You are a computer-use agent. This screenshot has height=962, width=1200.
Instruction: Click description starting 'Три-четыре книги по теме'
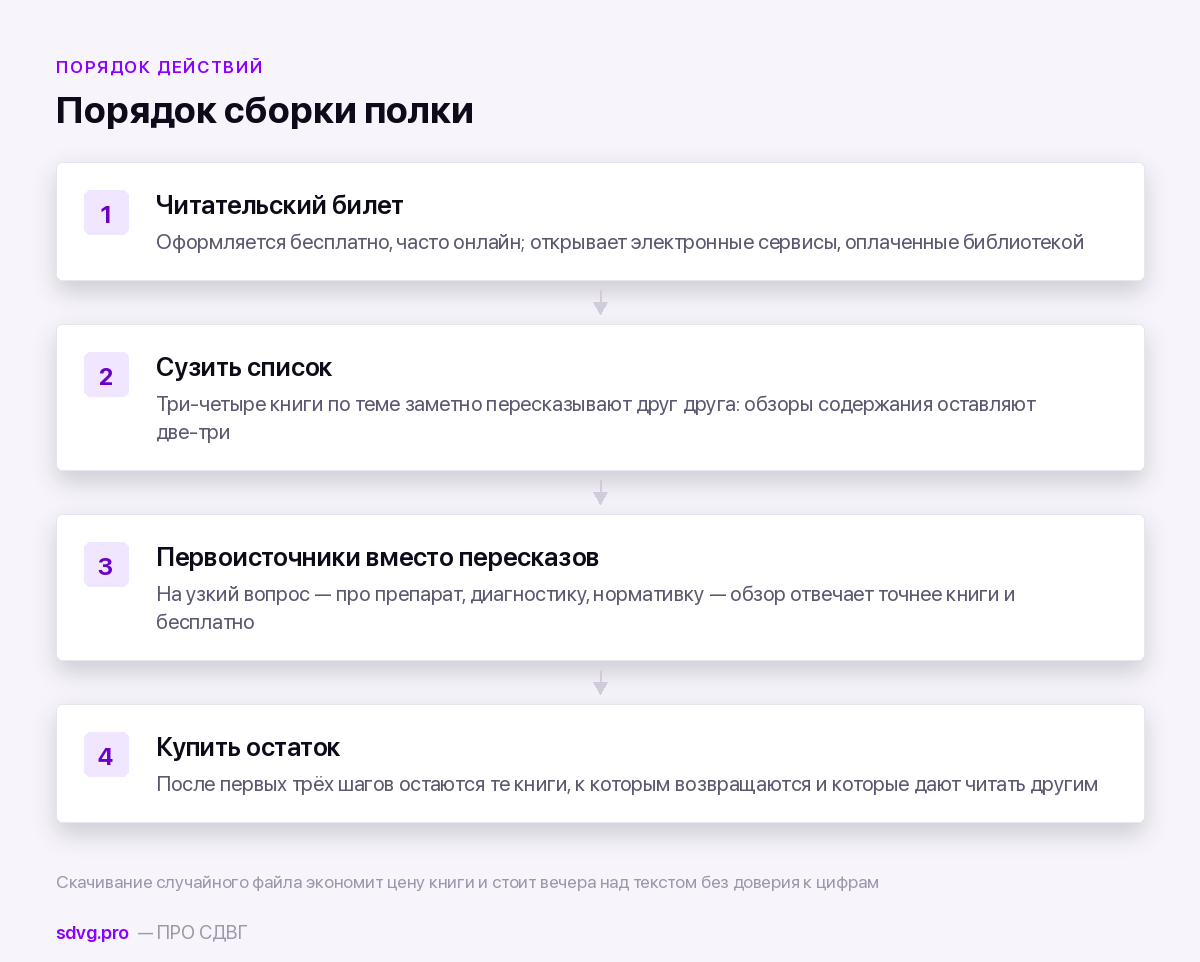pyautogui.click(x=596, y=418)
